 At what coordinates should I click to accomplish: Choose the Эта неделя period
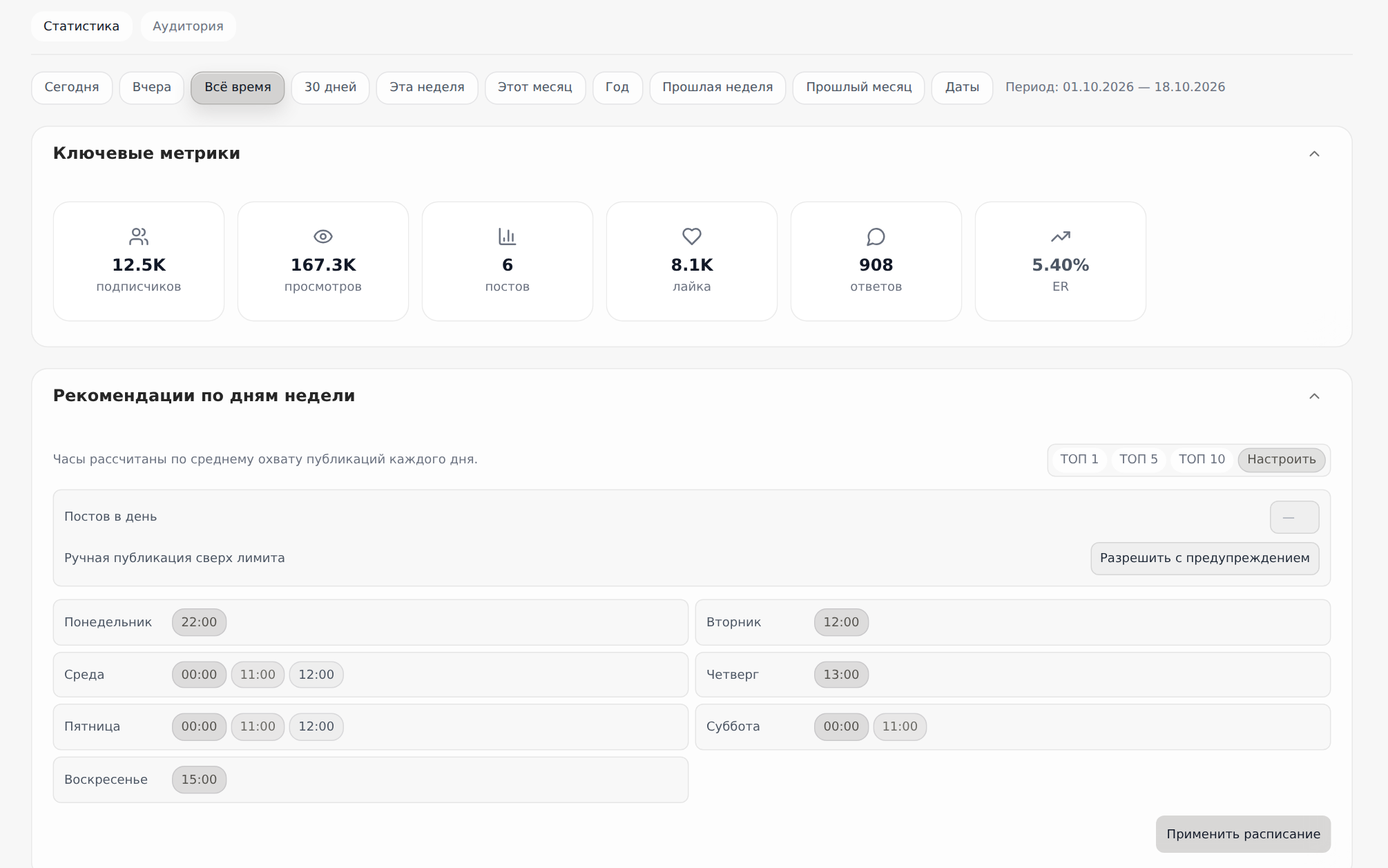pos(427,88)
